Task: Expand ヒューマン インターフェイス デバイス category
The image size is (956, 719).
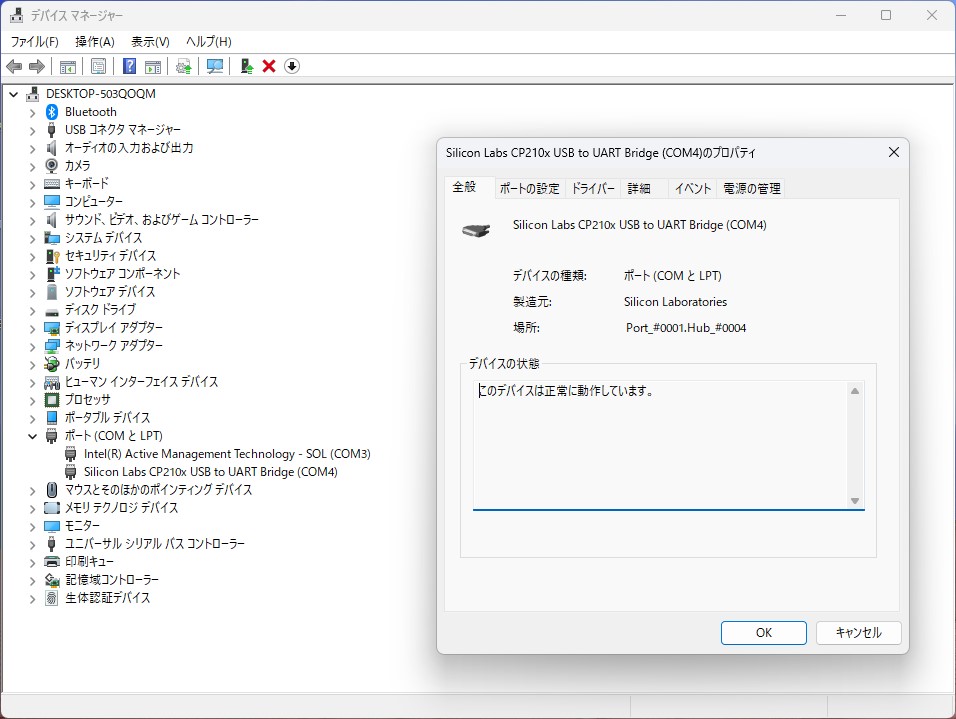Action: click(x=32, y=382)
